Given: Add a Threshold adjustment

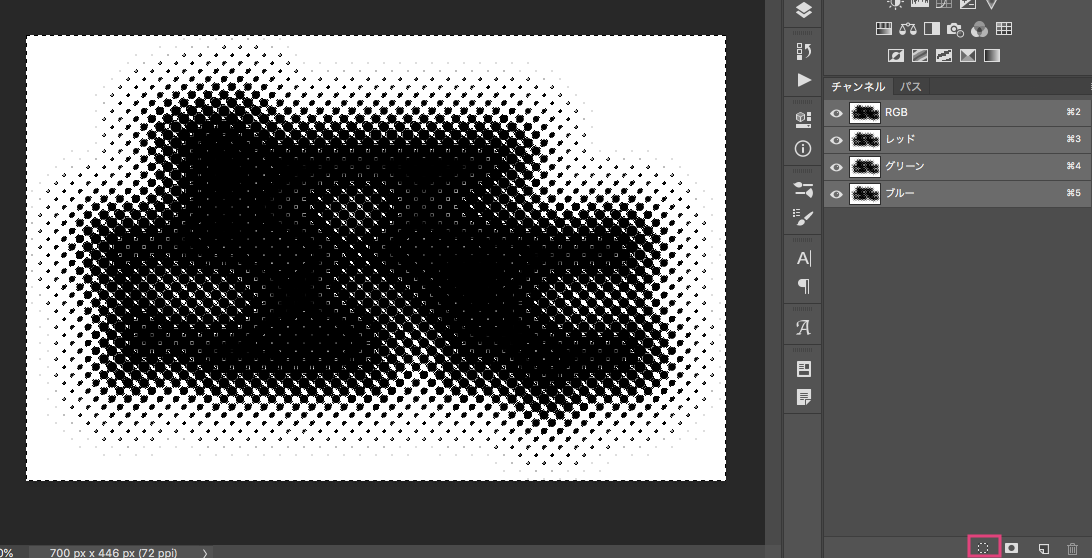Looking at the screenshot, I should click(944, 55).
